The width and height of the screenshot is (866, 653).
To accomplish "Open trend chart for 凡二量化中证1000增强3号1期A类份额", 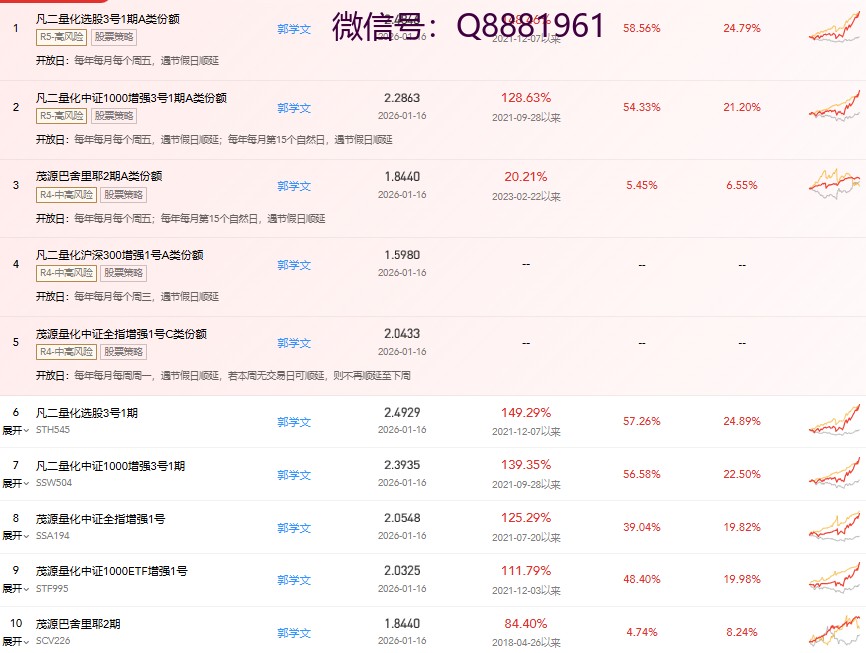I will pos(834,106).
